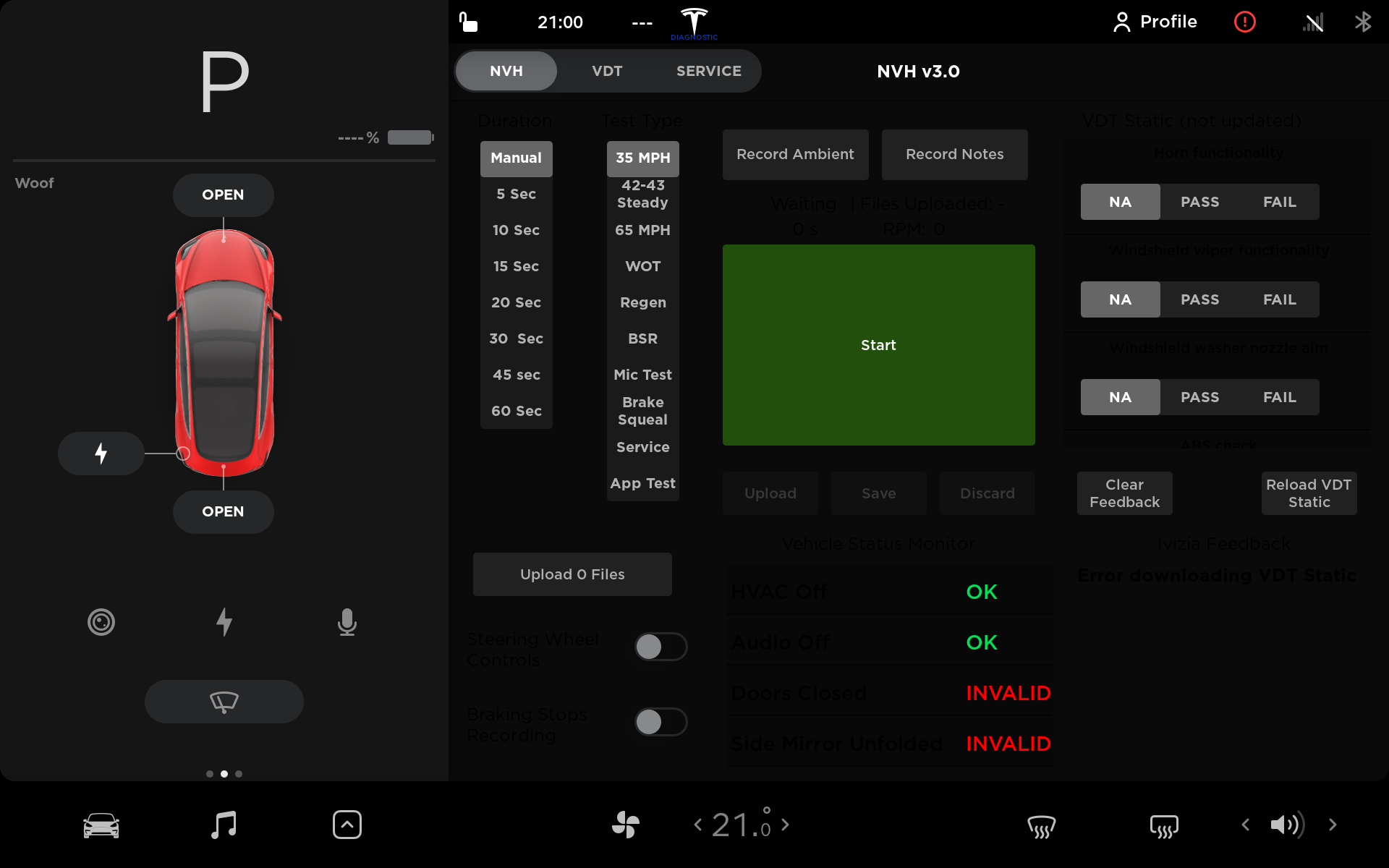Screen dimensions: 1389x868
Task: Click the Brake Squeal test type
Action: coord(642,411)
